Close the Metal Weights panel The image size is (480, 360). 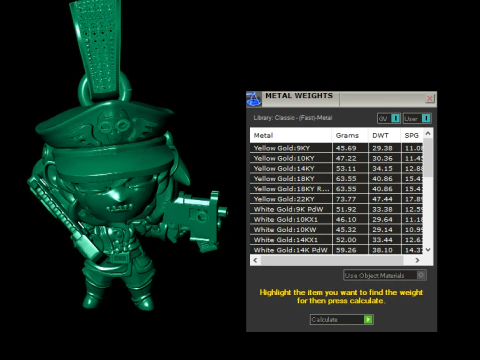coord(430,98)
